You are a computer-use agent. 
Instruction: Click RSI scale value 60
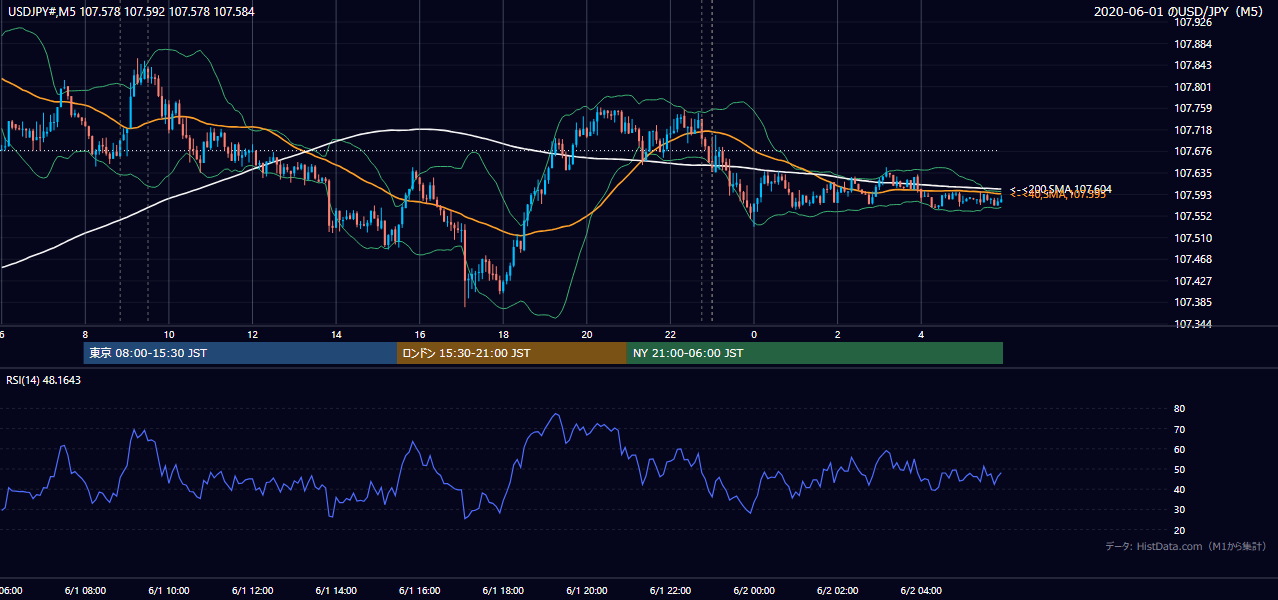(1179, 449)
